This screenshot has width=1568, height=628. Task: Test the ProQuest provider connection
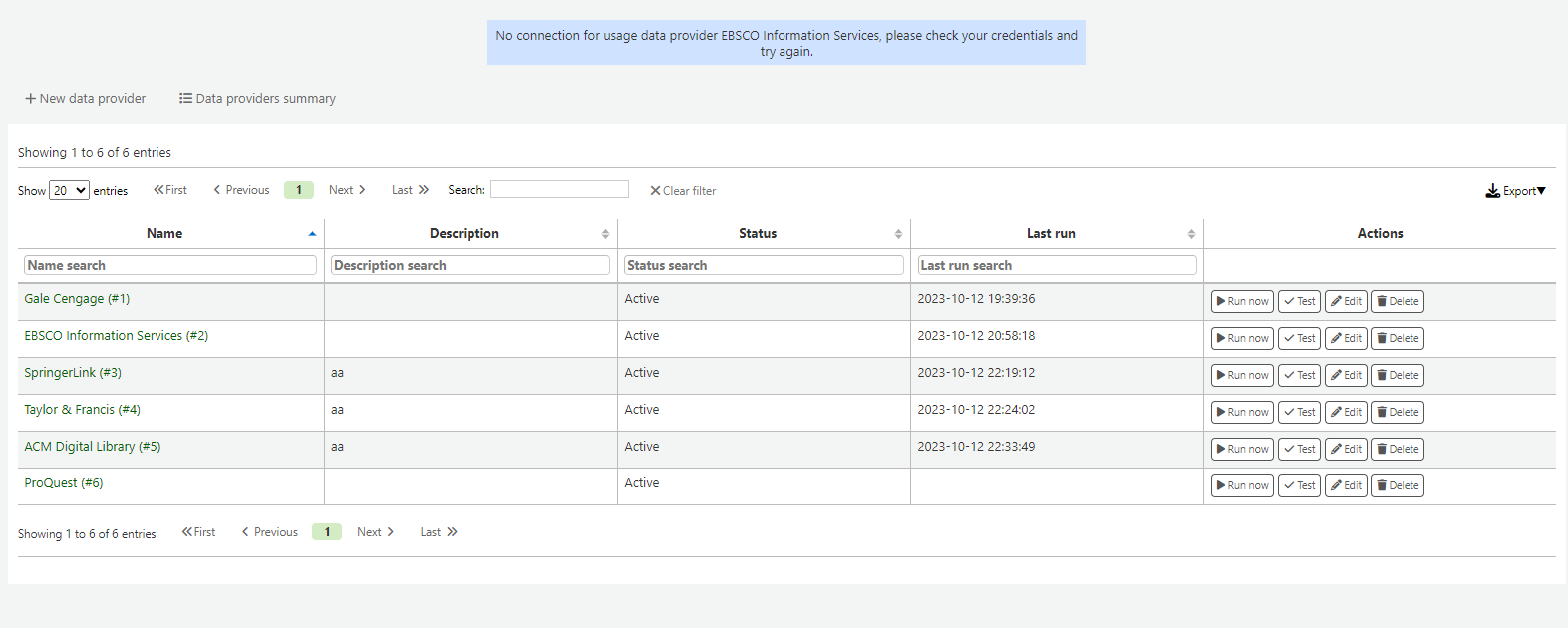[1299, 485]
